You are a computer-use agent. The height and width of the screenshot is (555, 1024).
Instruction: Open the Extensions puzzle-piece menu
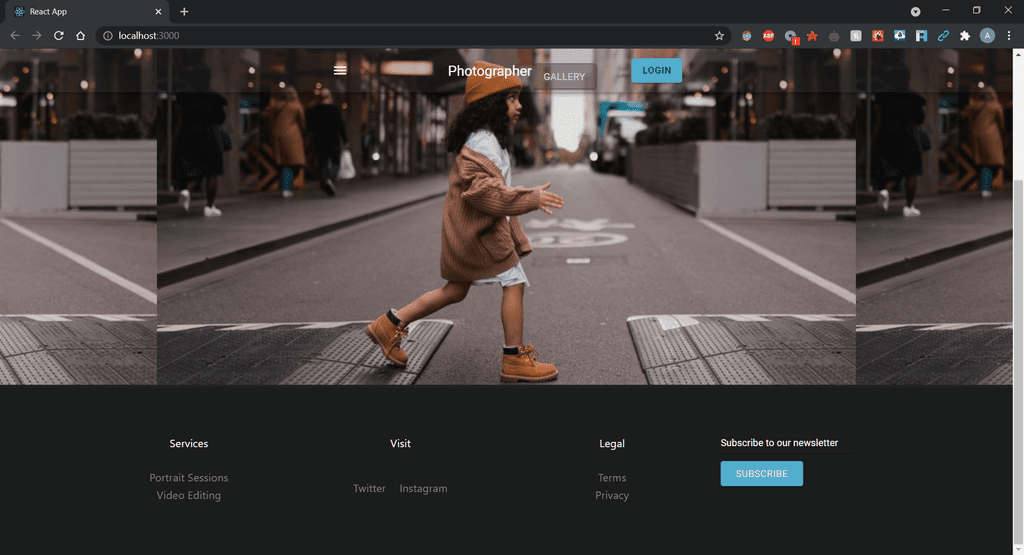tap(965, 36)
